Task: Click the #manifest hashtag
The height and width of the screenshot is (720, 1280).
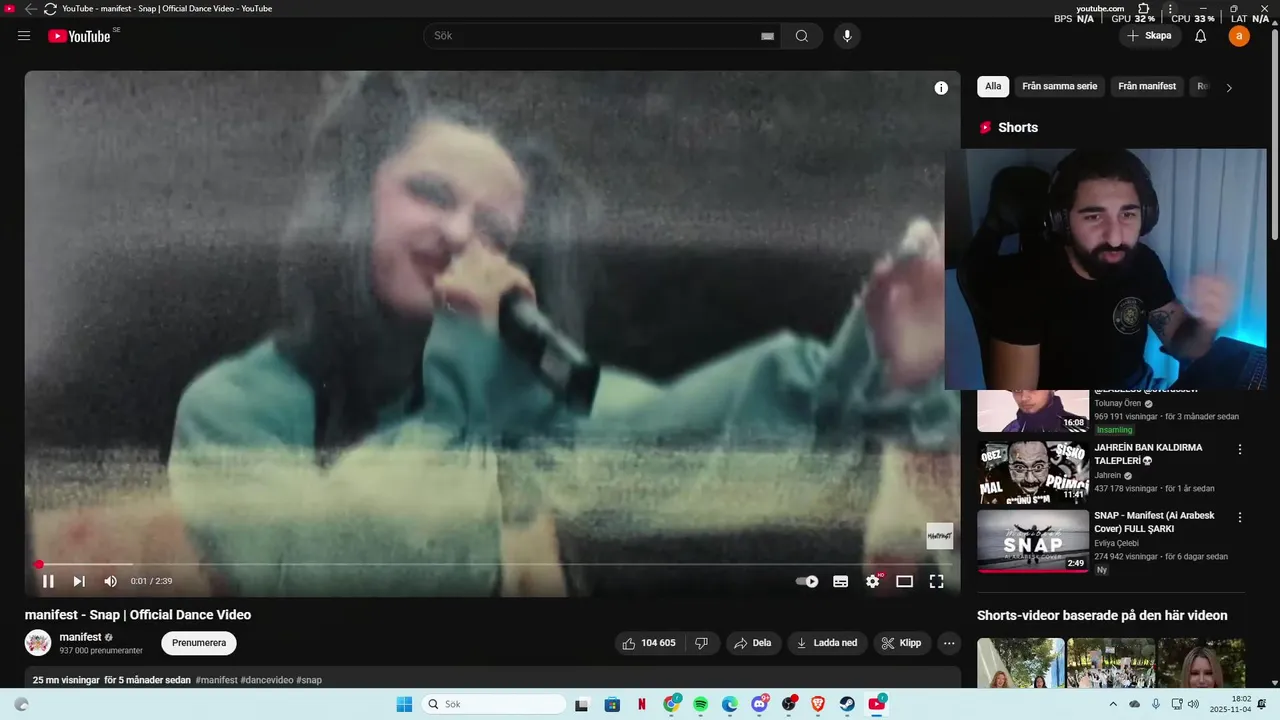Action: click(x=216, y=680)
